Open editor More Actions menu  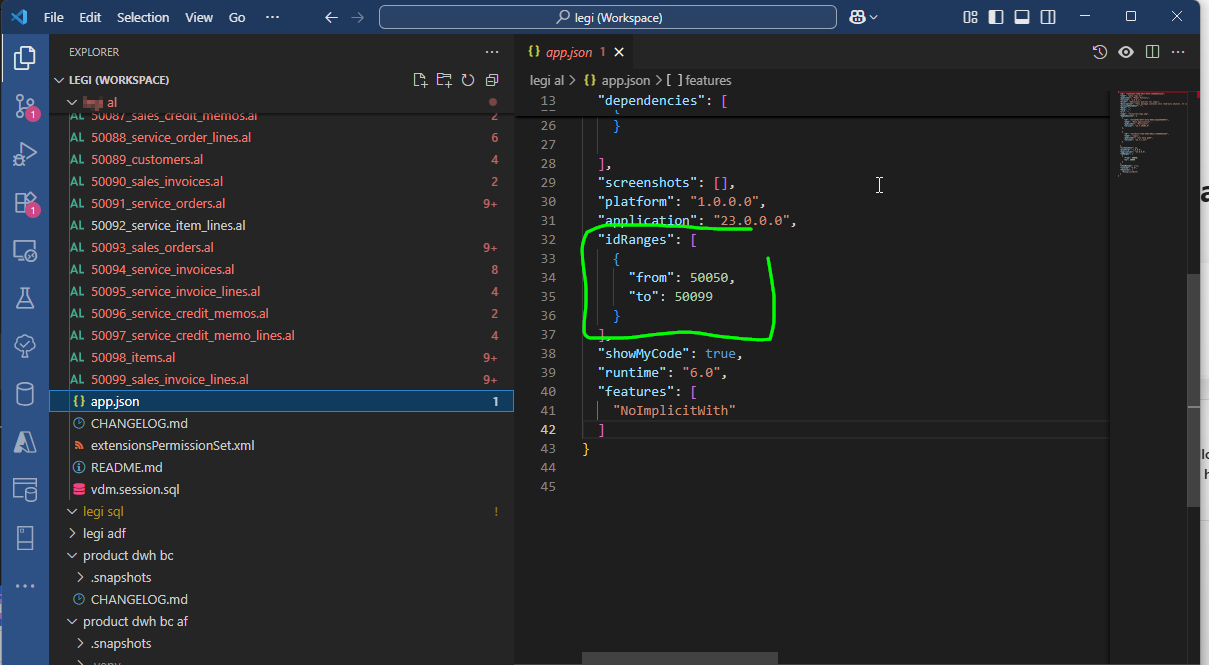(1178, 52)
